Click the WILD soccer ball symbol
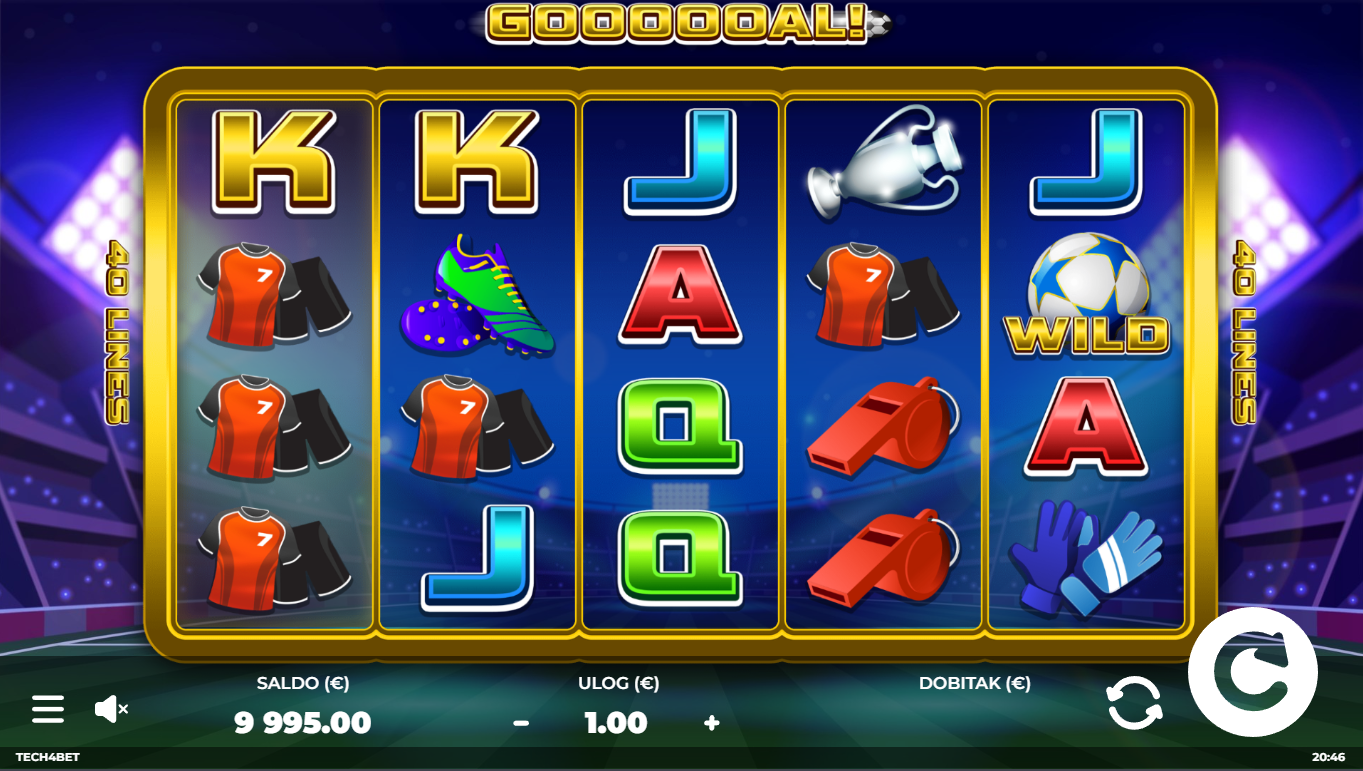This screenshot has width=1363, height=771. point(1086,294)
